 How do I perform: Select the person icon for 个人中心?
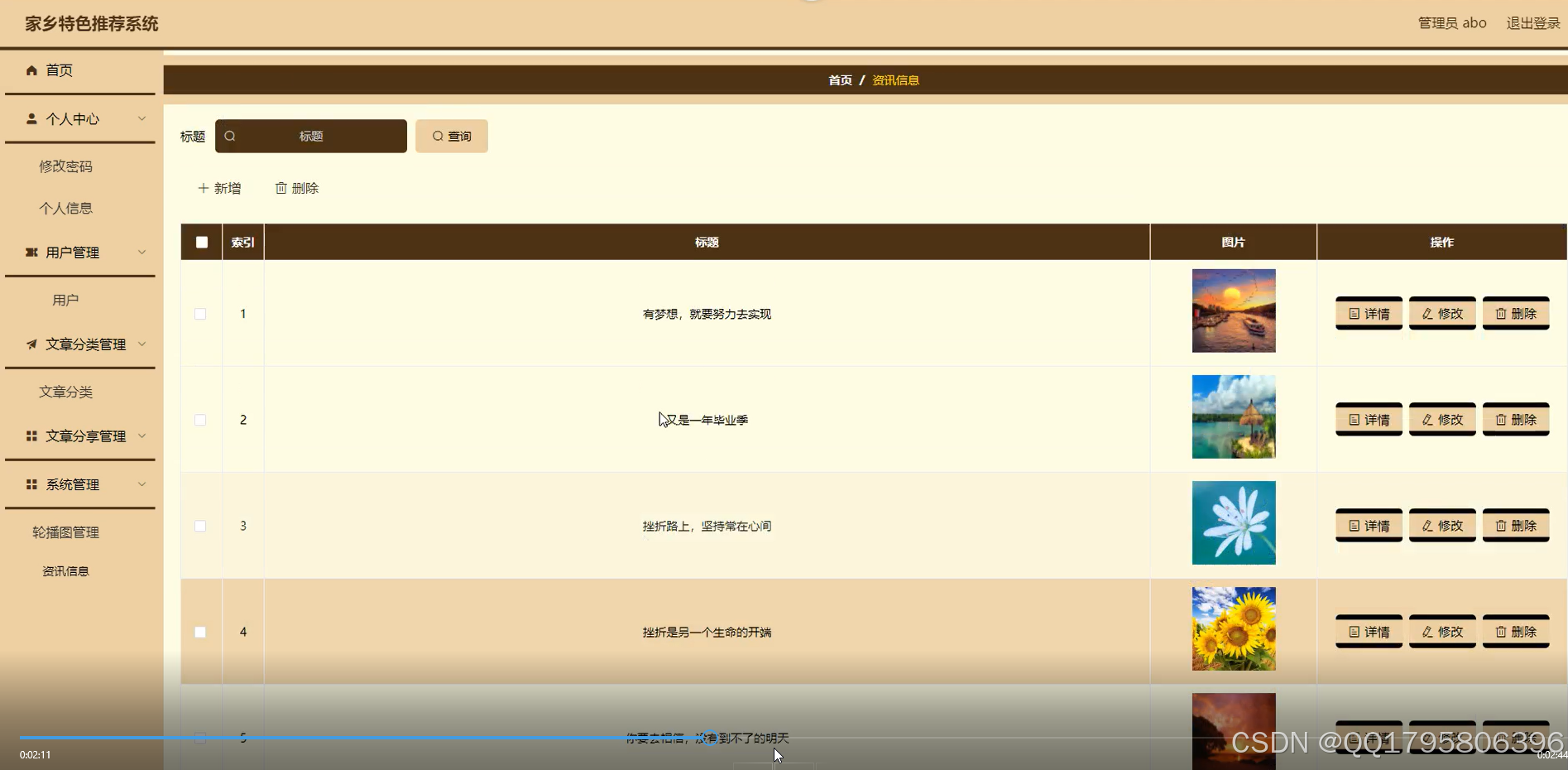tap(31, 118)
